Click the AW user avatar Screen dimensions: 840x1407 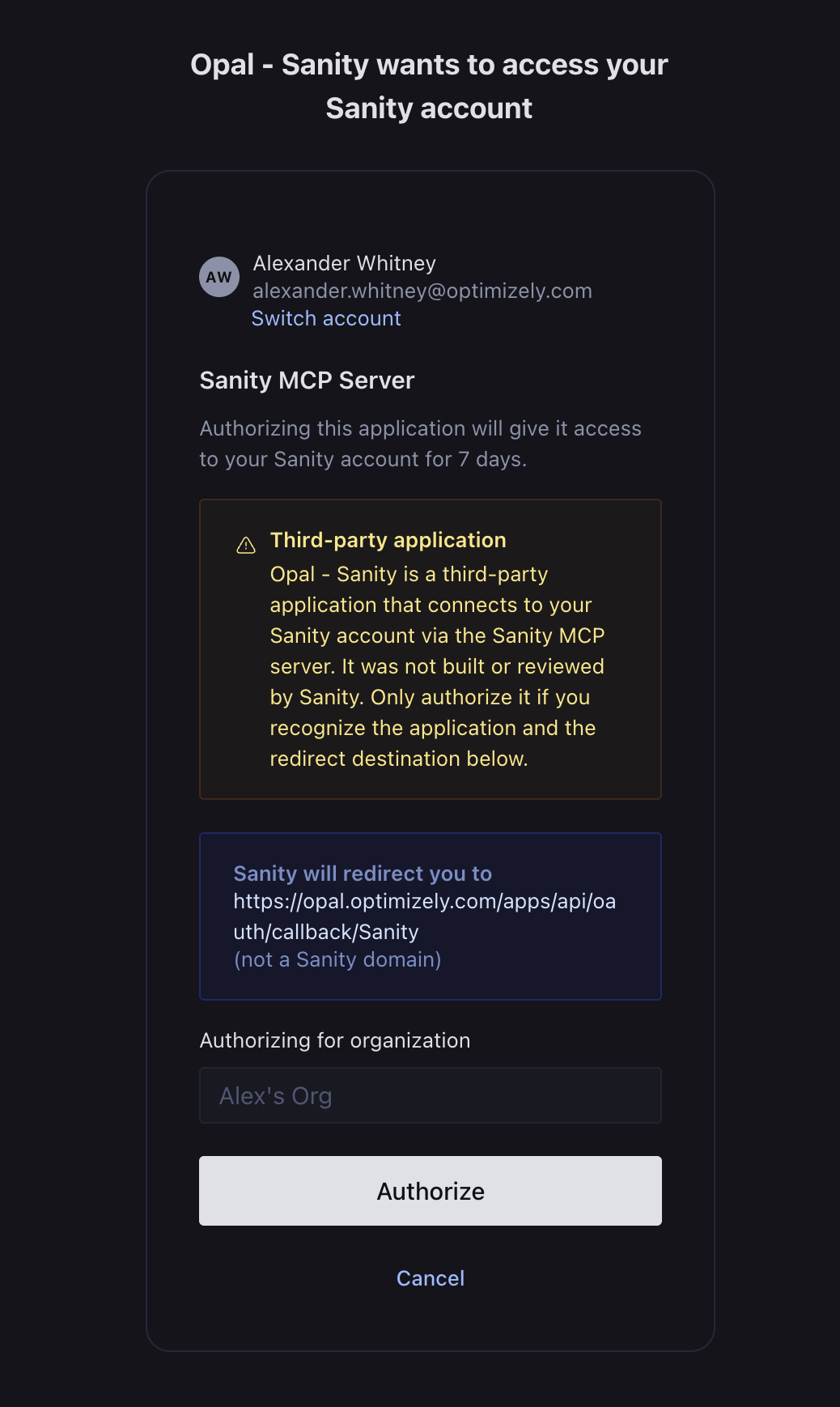click(219, 277)
